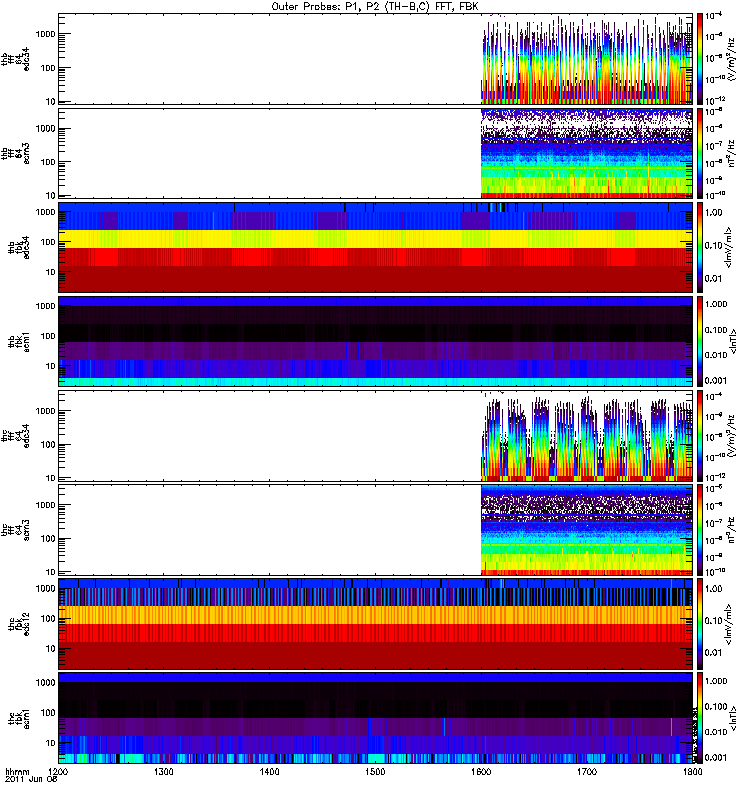
Task: Click the "2011 Jun 08" date label
Action: tap(31, 780)
